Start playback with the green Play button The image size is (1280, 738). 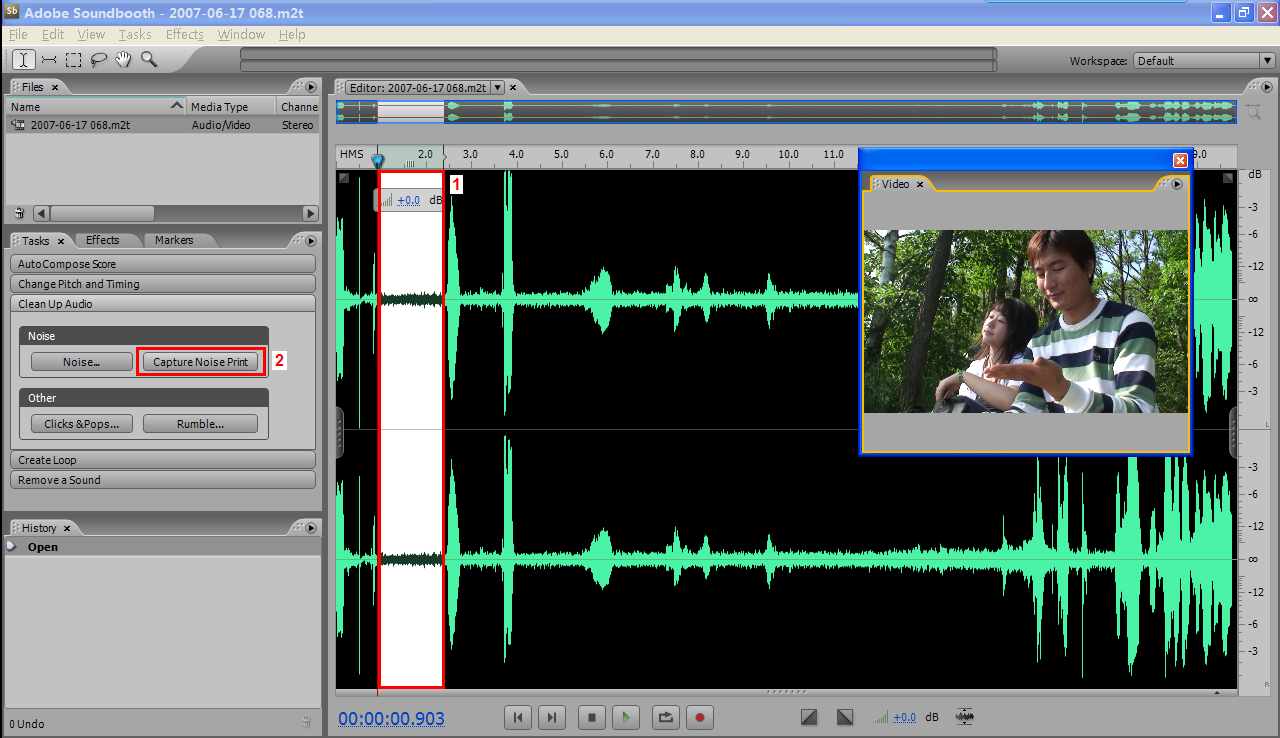[626, 717]
